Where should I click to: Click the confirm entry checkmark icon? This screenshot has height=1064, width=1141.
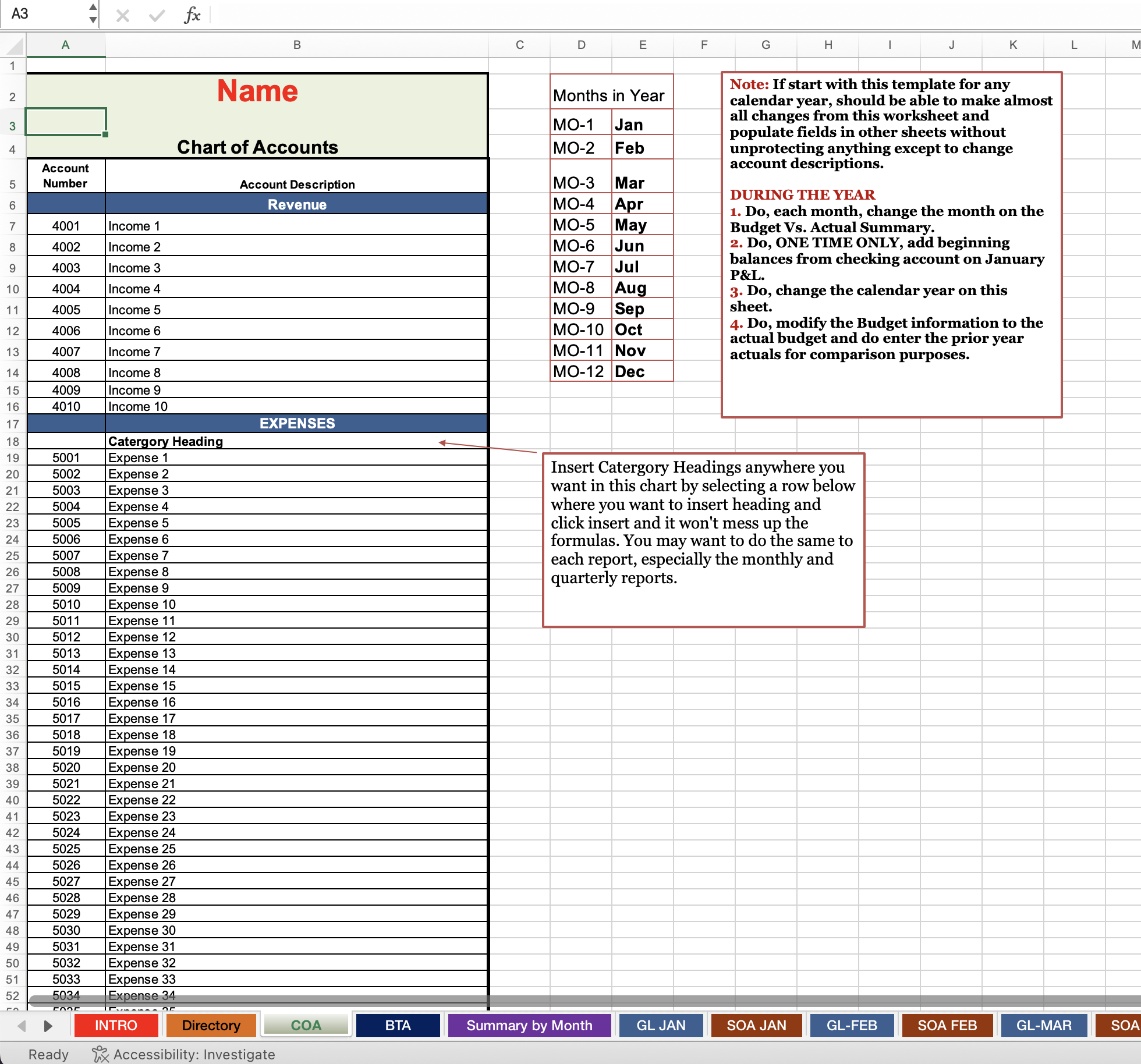157,15
